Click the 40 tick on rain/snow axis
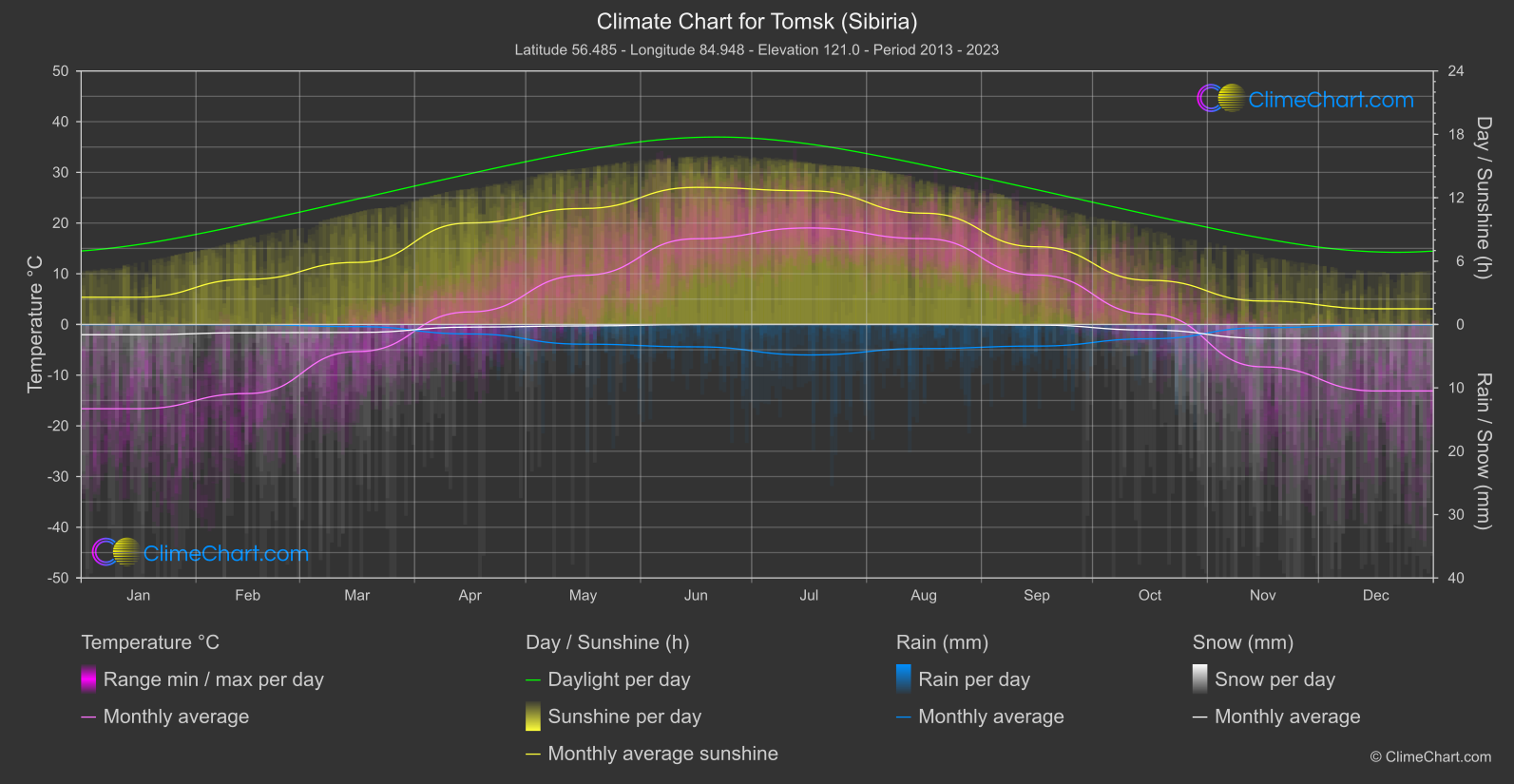Screen dimensions: 1514x784 (x=1455, y=578)
